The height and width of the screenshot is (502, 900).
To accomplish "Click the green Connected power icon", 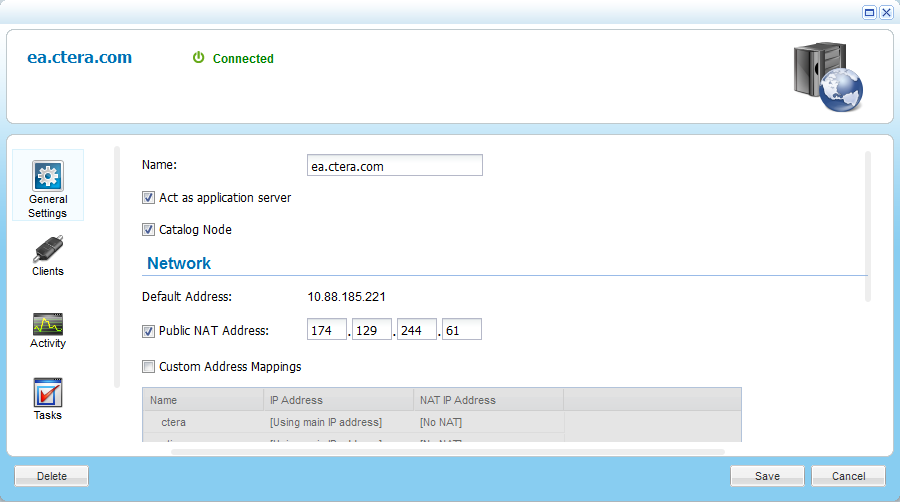I will point(199,57).
